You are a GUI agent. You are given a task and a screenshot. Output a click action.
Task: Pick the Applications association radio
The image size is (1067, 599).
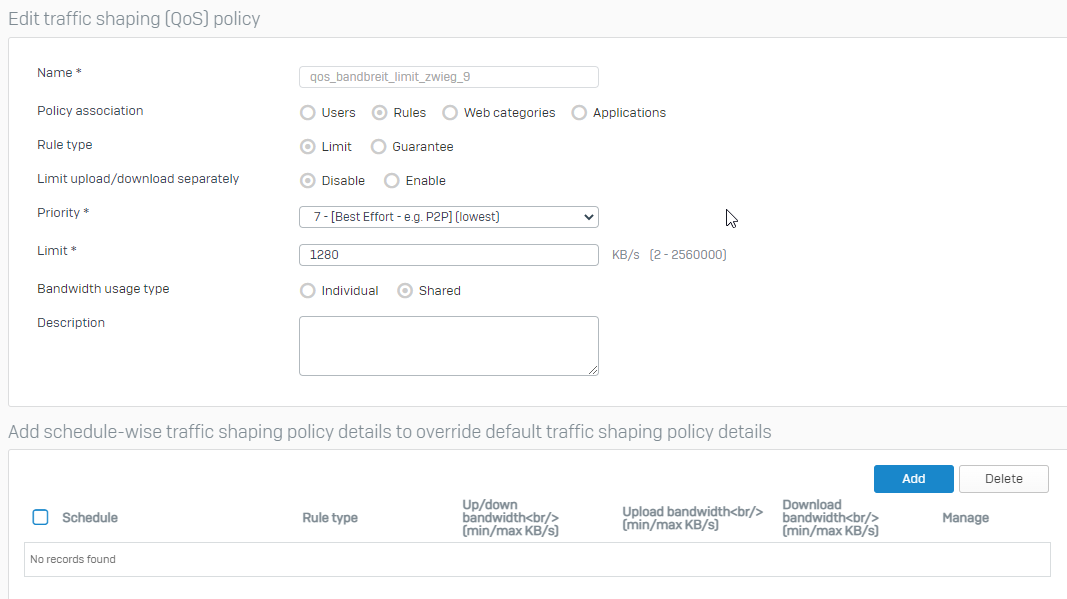coord(579,113)
